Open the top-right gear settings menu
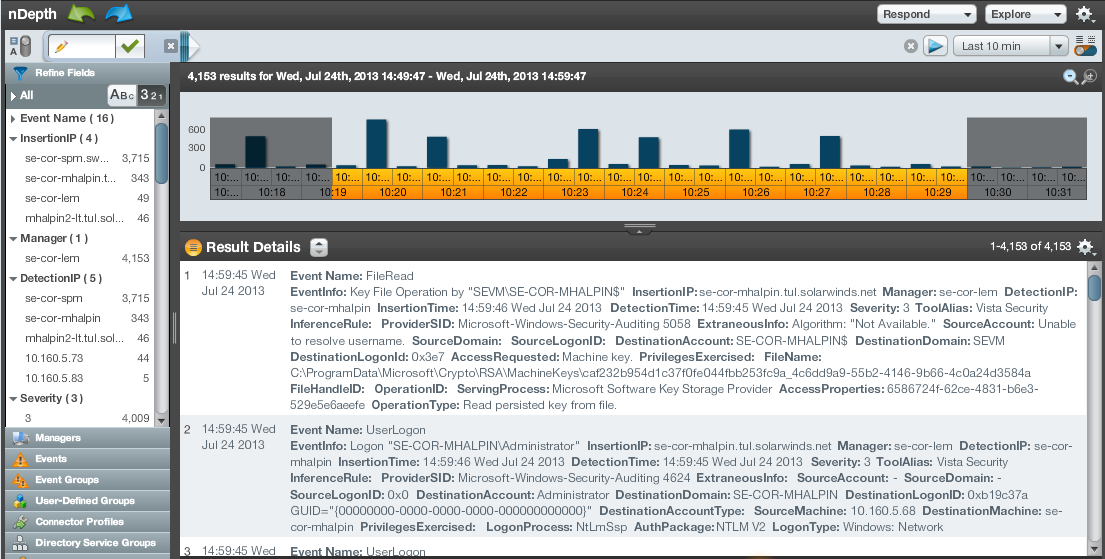Image resolution: width=1105 pixels, height=559 pixels. [x=1085, y=14]
